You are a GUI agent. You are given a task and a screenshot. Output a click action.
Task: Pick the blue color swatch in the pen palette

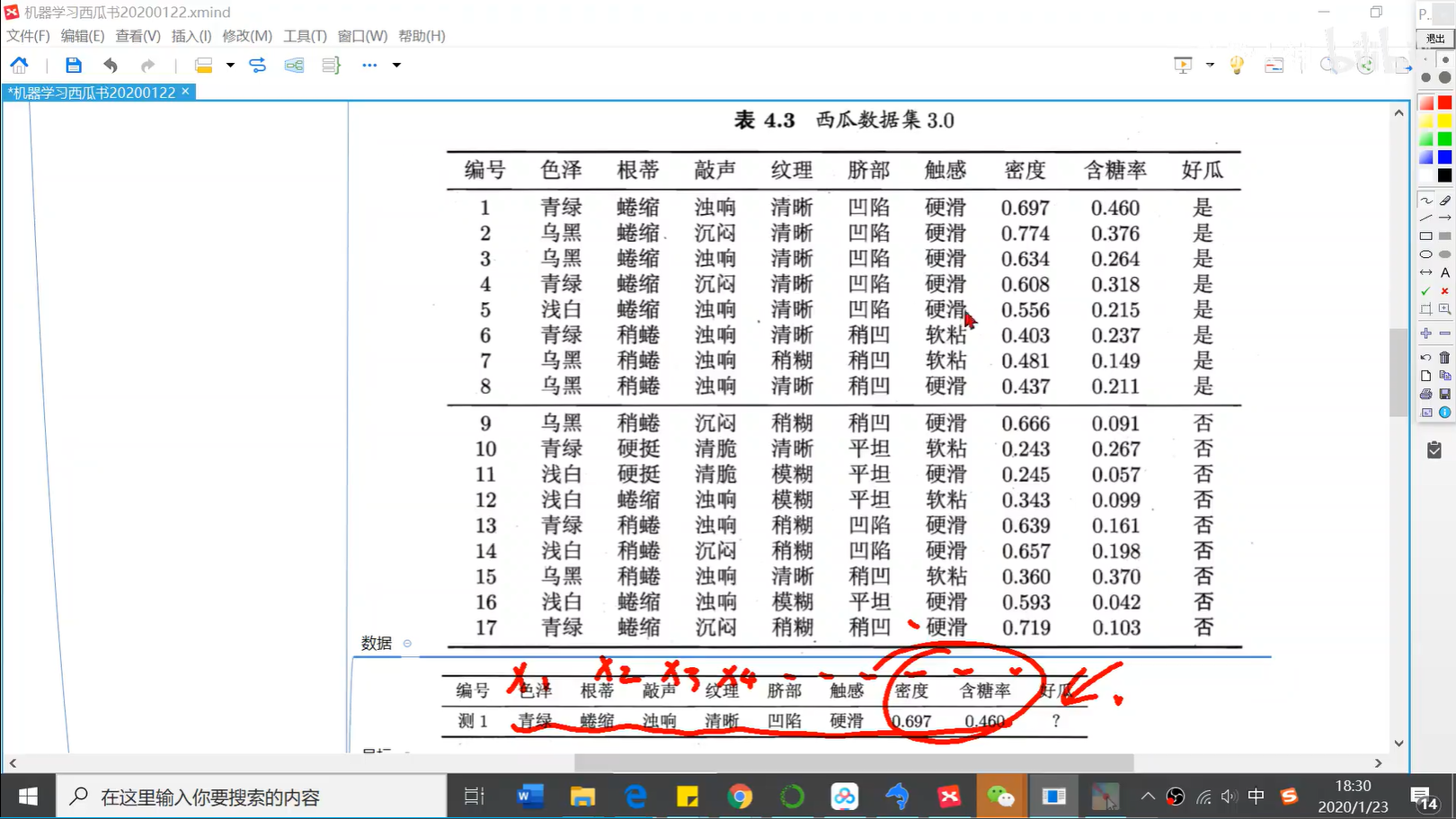pos(1444,157)
